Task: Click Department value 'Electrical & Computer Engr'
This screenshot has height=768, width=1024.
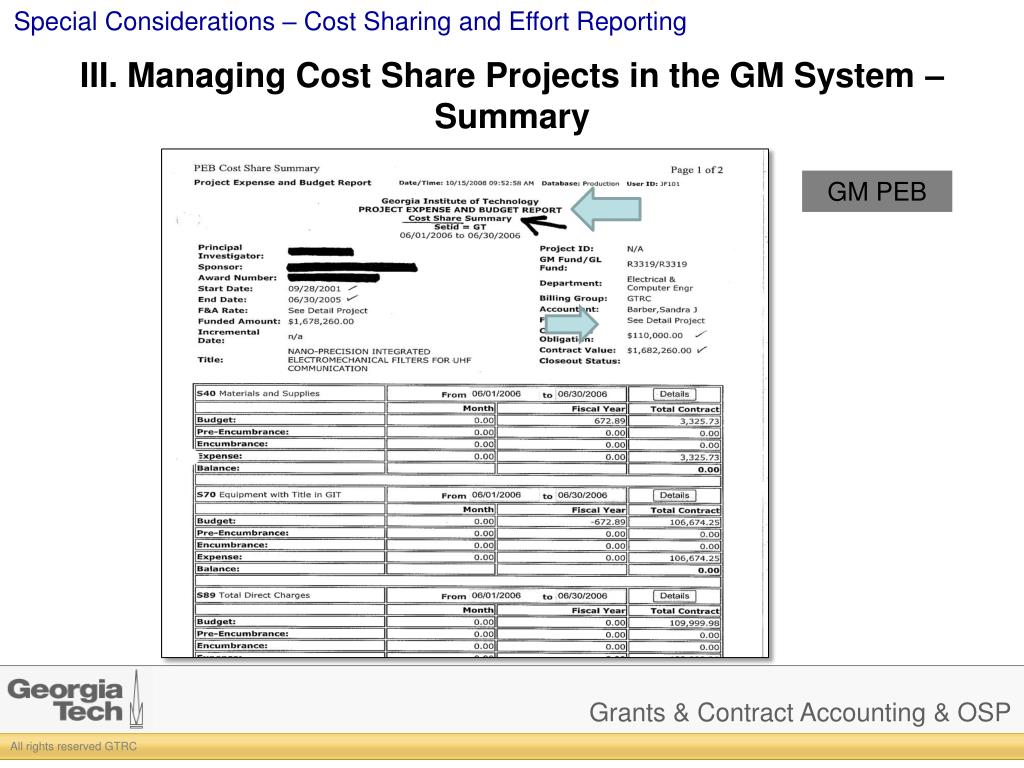Action: point(660,283)
